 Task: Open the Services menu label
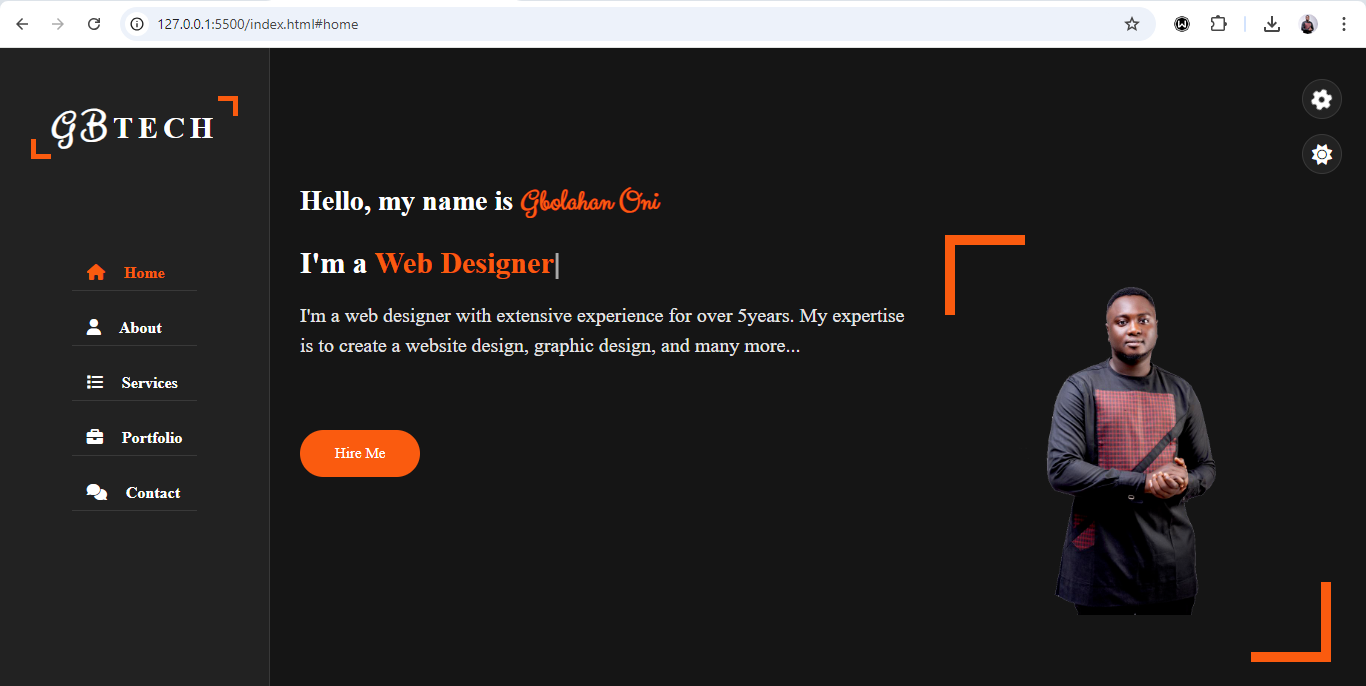[x=149, y=383]
